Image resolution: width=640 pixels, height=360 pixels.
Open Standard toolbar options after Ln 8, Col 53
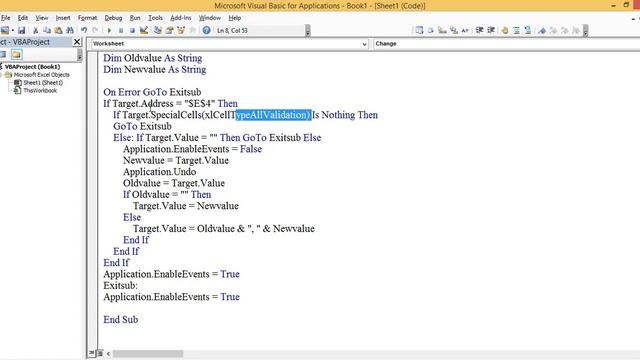pyautogui.click(x=307, y=31)
